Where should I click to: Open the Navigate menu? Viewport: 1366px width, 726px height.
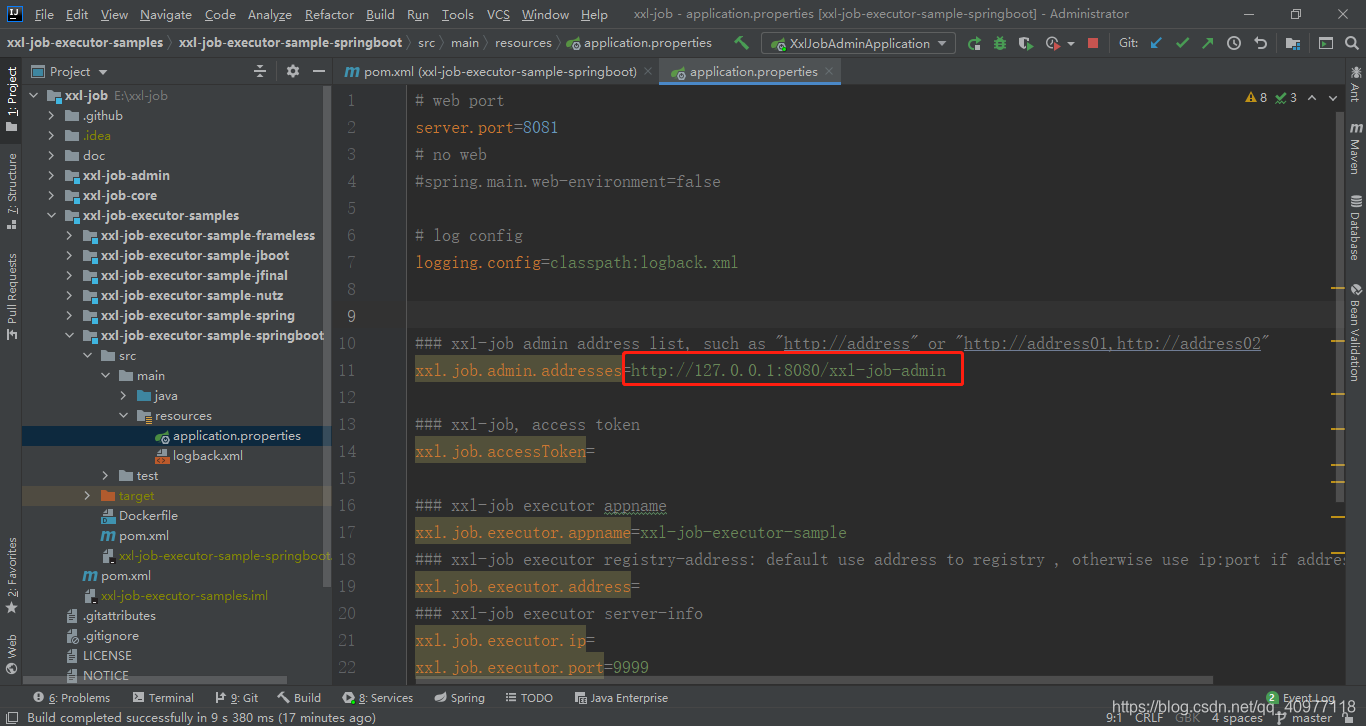coord(166,14)
